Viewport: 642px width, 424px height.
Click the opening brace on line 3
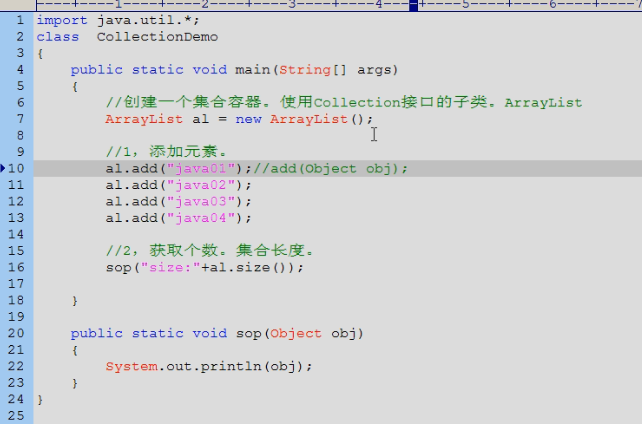click(40, 54)
